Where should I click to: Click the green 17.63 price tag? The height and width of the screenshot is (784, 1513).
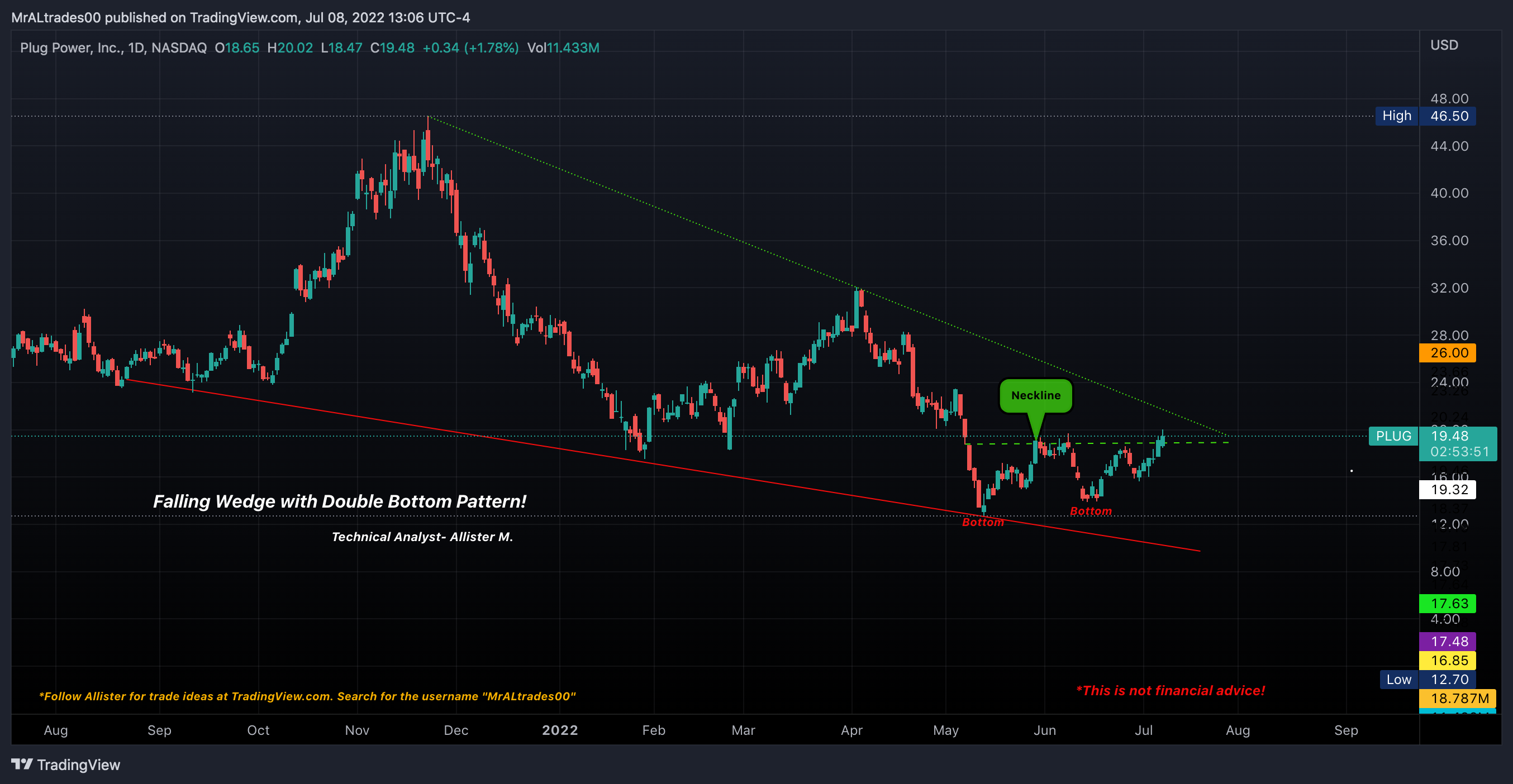pyautogui.click(x=1448, y=603)
